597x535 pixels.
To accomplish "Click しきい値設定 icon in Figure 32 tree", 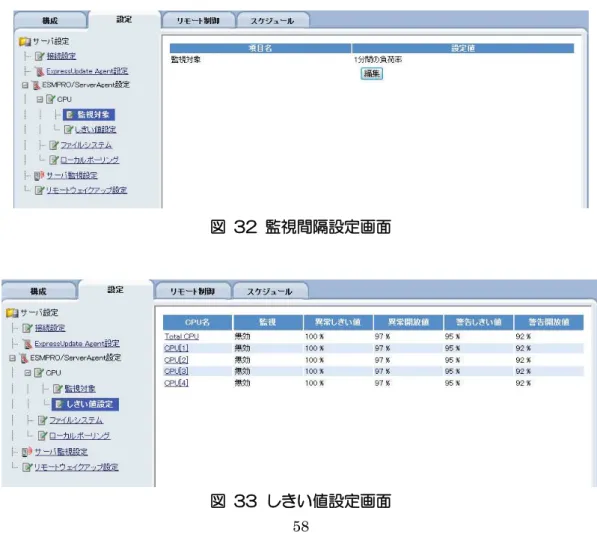I will [x=68, y=129].
